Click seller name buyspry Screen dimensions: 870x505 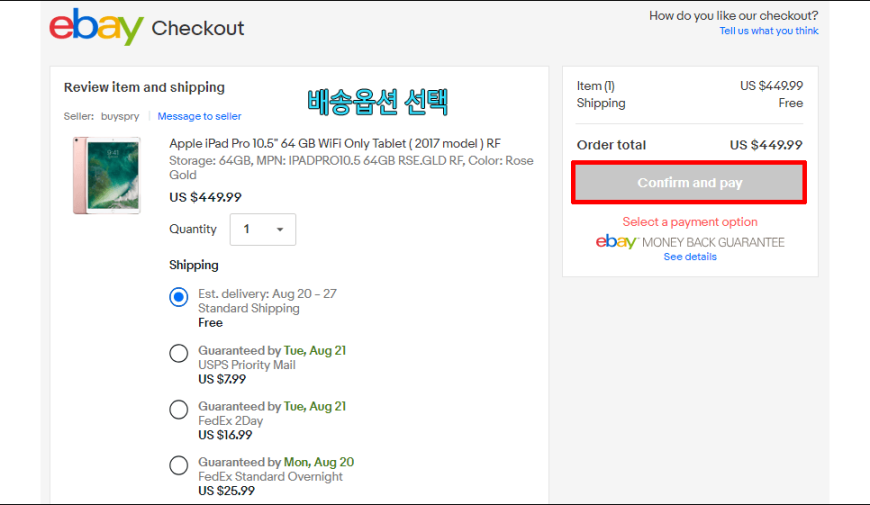tap(120, 116)
